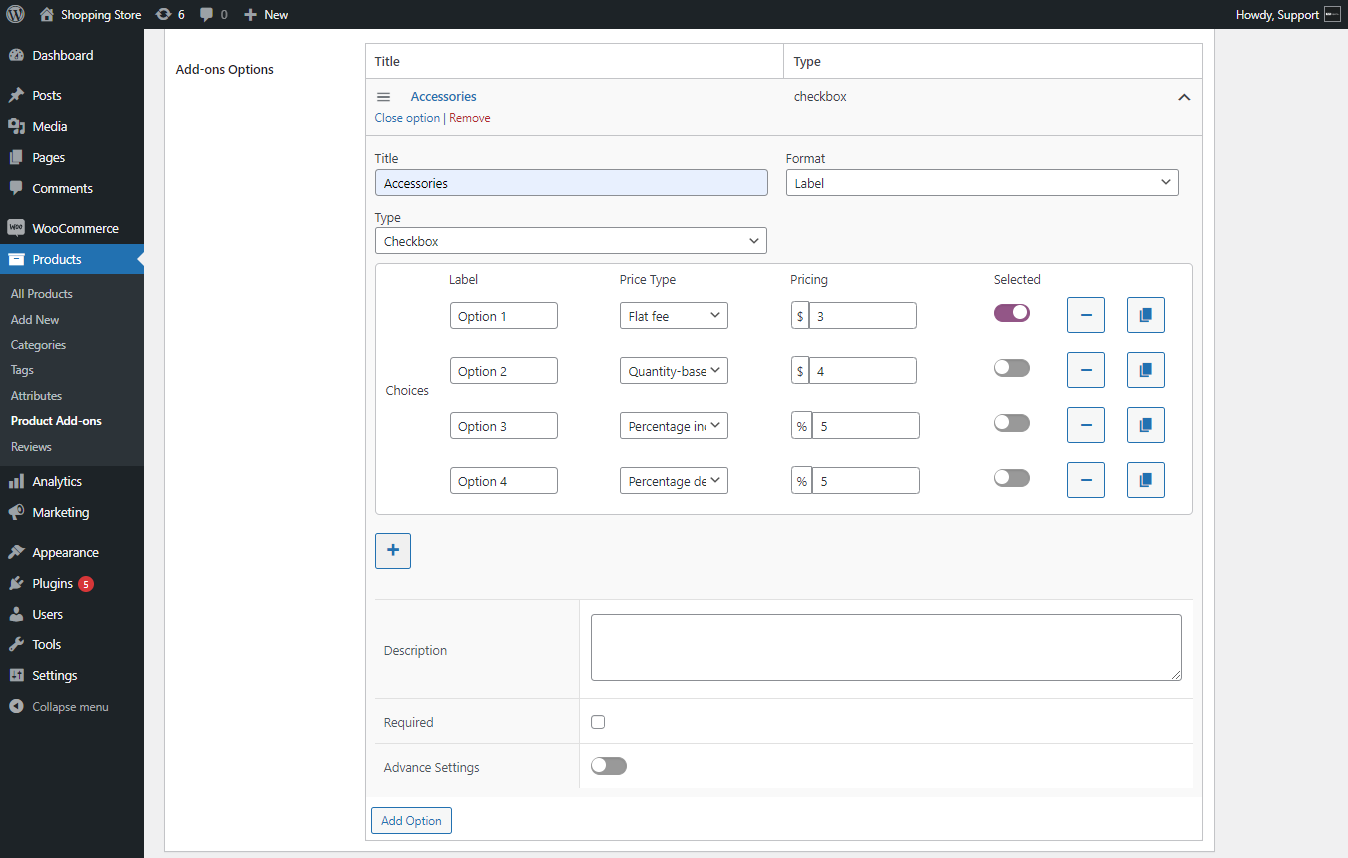Open Quantity-based price type dropdown for Option 2
The height and width of the screenshot is (858, 1348).
674,371
